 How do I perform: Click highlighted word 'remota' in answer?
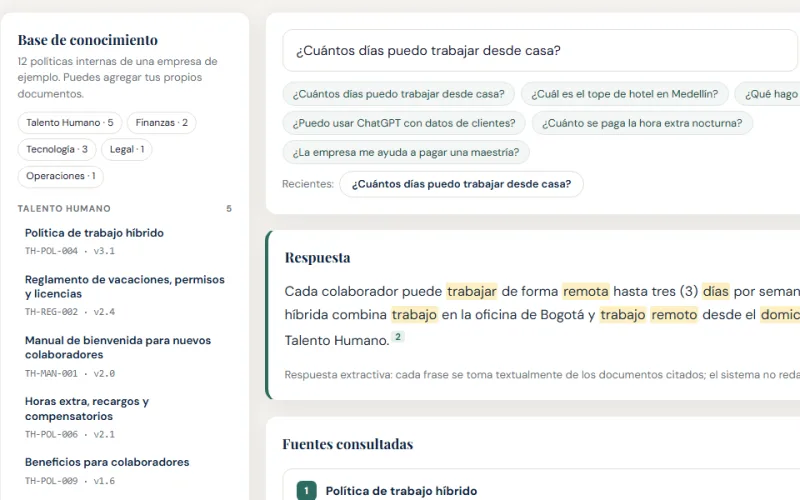[586, 291]
